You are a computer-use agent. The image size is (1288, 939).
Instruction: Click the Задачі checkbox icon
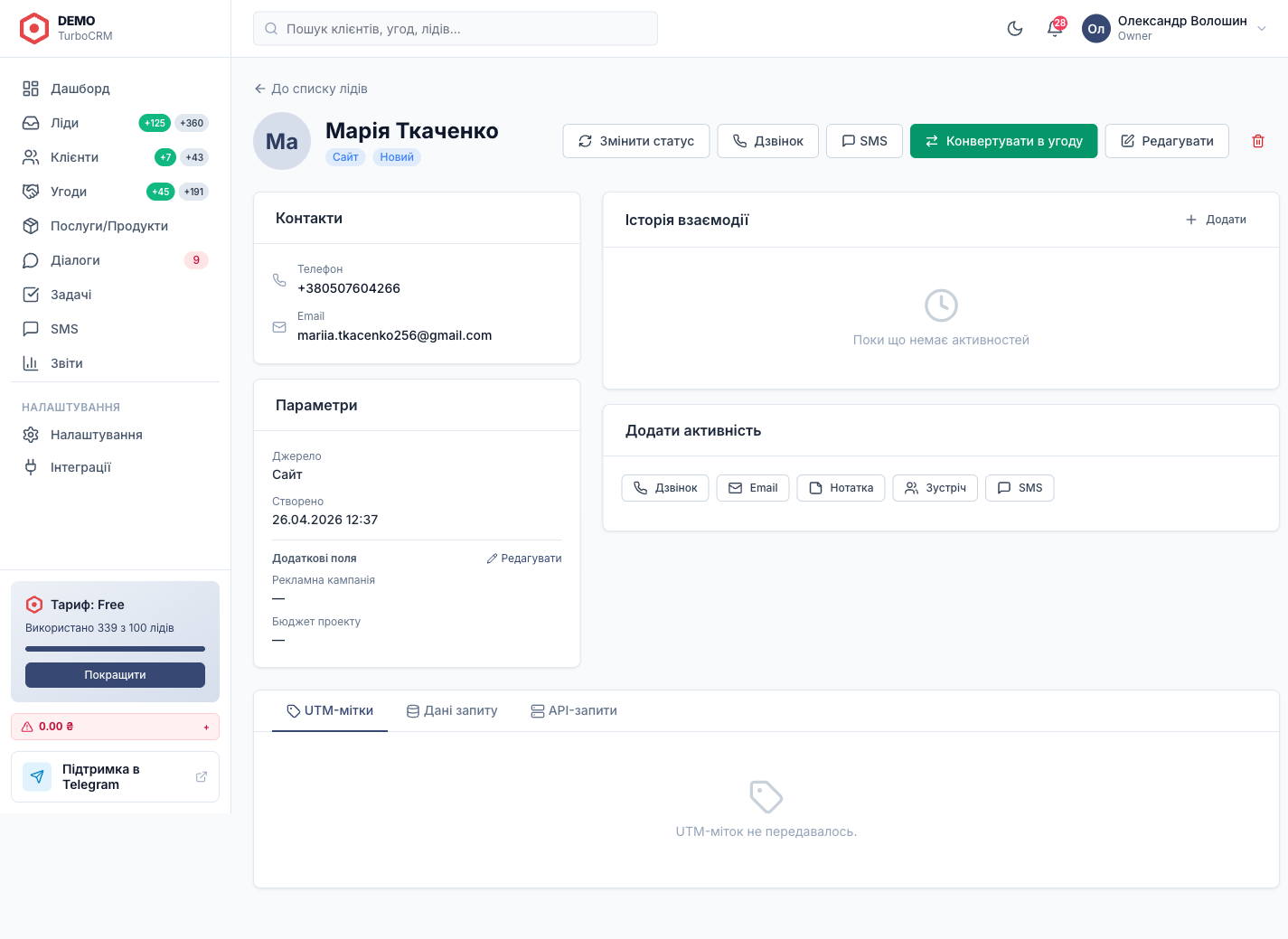tap(31, 295)
